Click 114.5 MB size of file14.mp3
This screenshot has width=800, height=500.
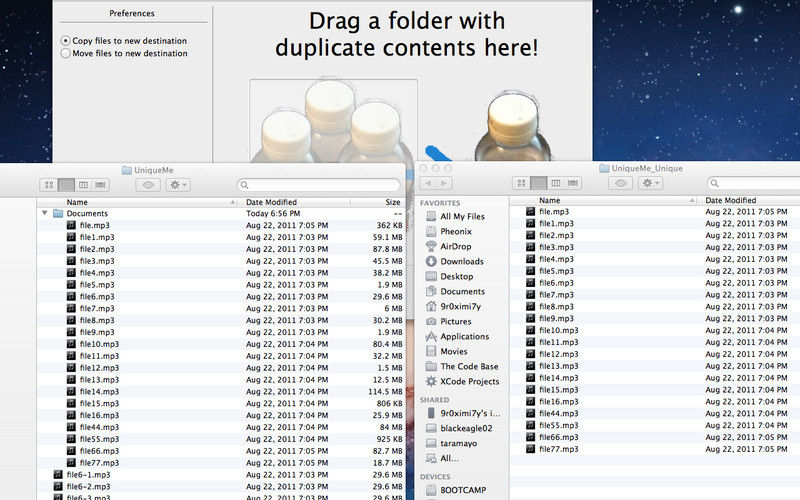[385, 391]
